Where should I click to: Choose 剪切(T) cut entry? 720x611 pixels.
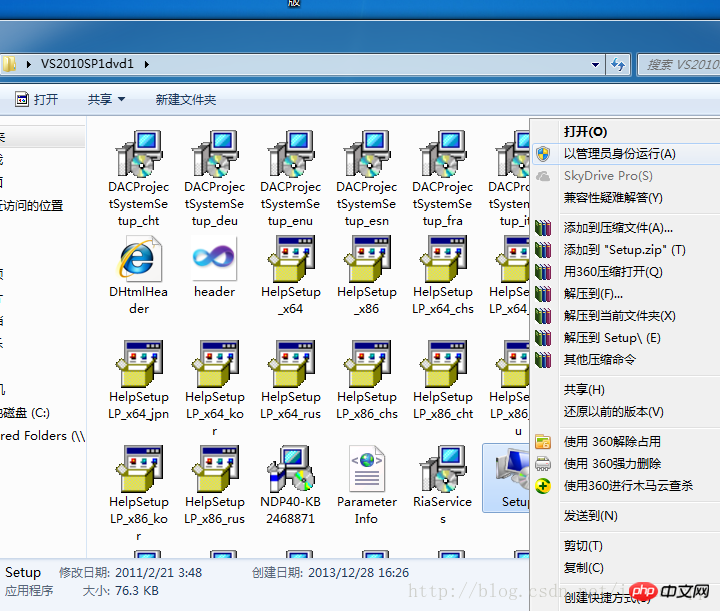(x=583, y=546)
